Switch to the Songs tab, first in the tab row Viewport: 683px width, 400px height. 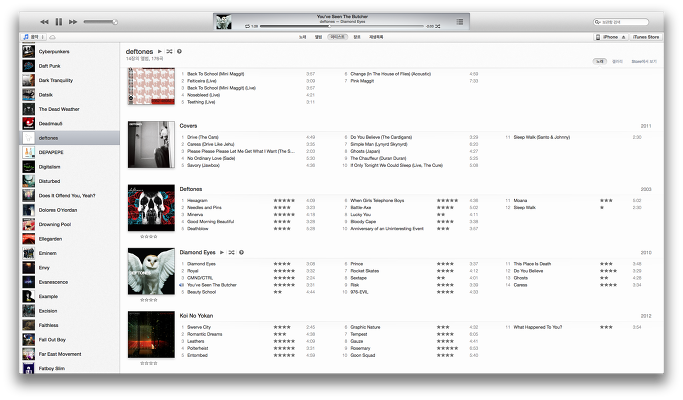[302, 37]
